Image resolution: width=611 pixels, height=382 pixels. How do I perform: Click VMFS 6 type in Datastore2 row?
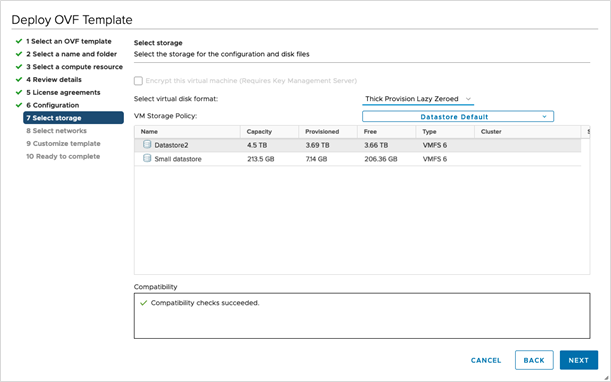click(434, 145)
